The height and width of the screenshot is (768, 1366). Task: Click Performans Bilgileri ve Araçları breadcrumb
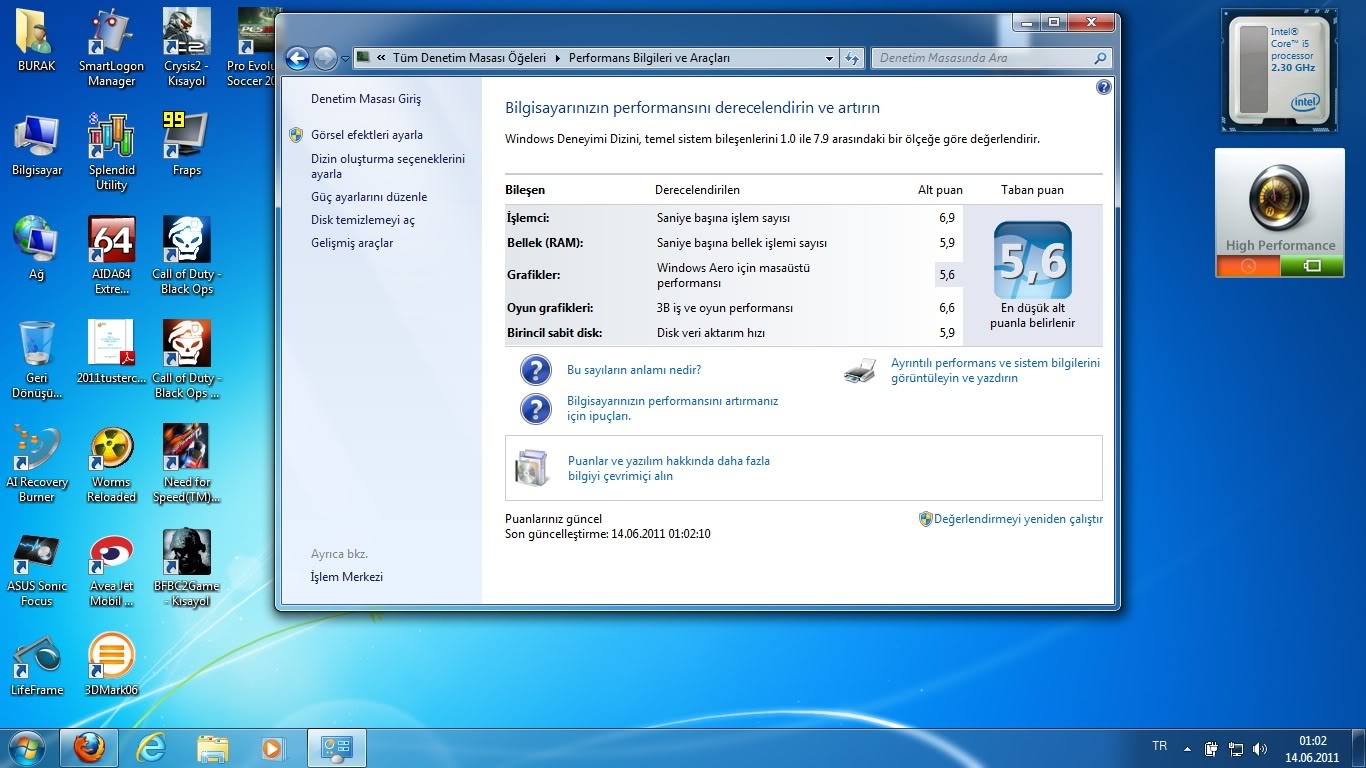(649, 58)
